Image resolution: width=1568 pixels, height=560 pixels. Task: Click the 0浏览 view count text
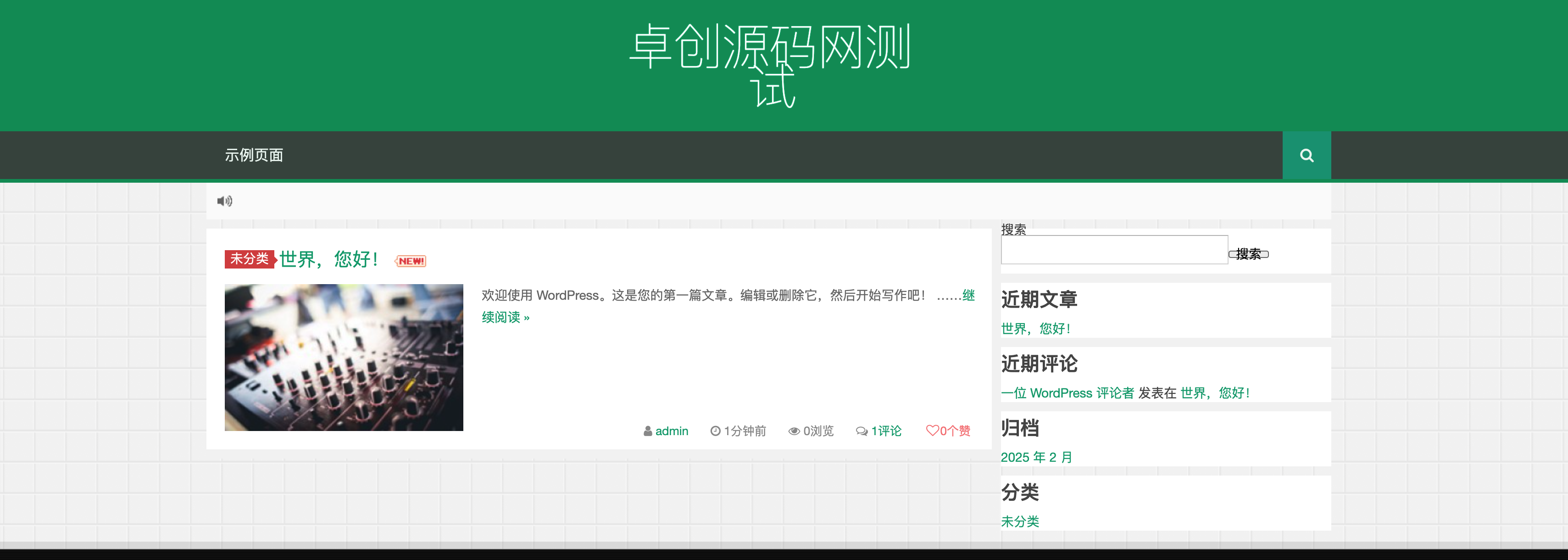pos(818,431)
